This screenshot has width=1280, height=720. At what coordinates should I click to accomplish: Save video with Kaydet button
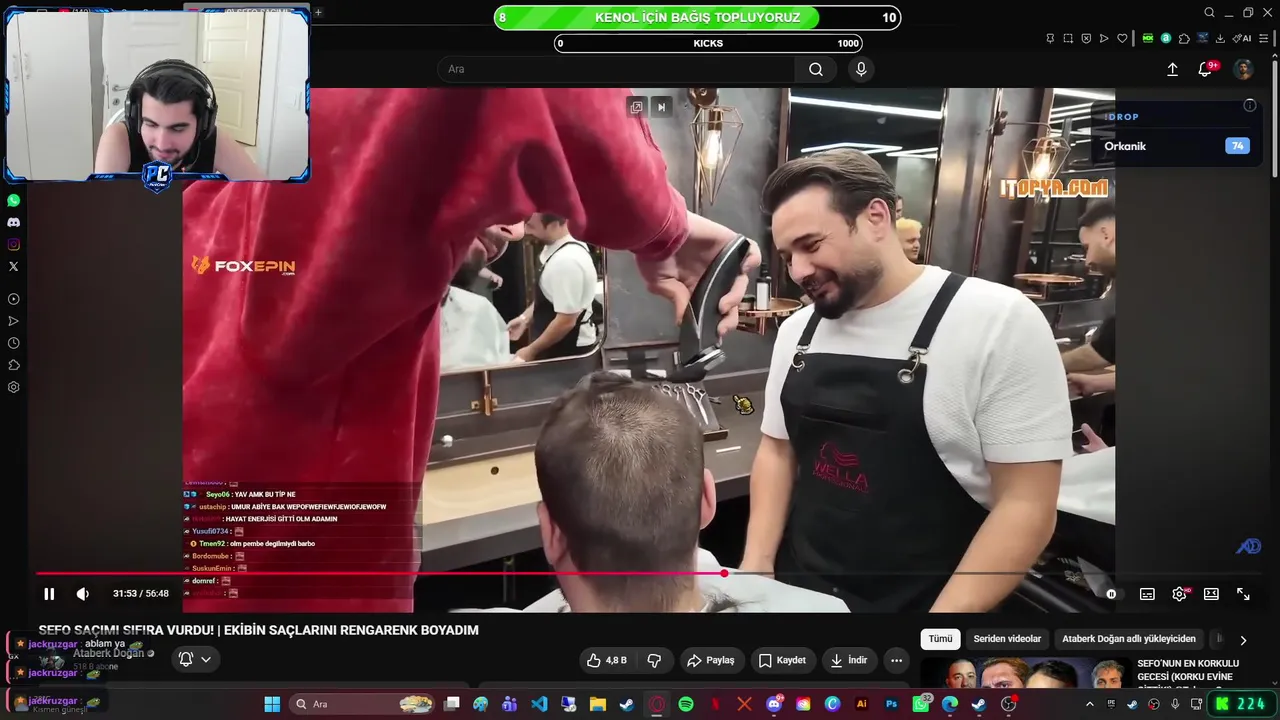pos(782,660)
